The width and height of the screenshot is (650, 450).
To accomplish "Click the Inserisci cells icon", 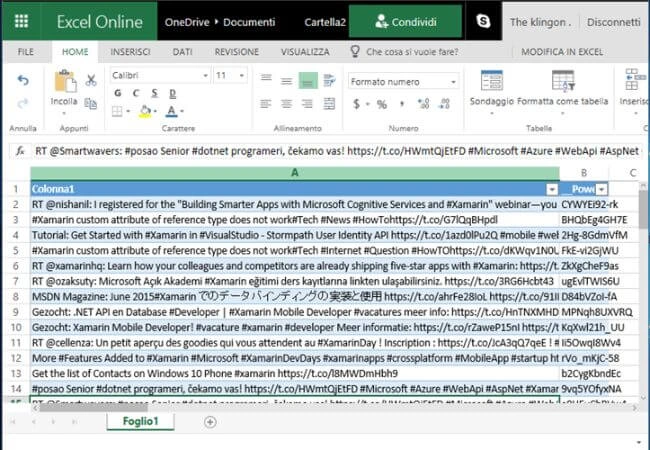I will pyautogui.click(x=634, y=80).
